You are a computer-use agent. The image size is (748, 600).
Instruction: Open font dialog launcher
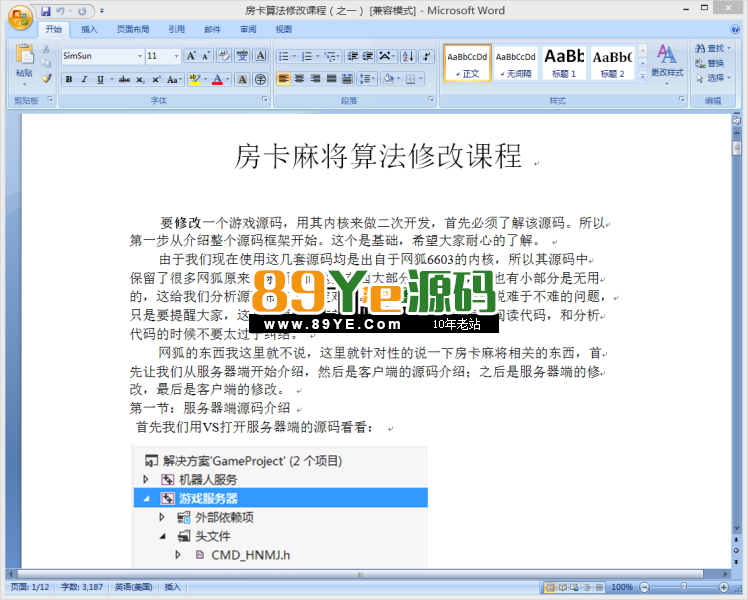click(265, 99)
